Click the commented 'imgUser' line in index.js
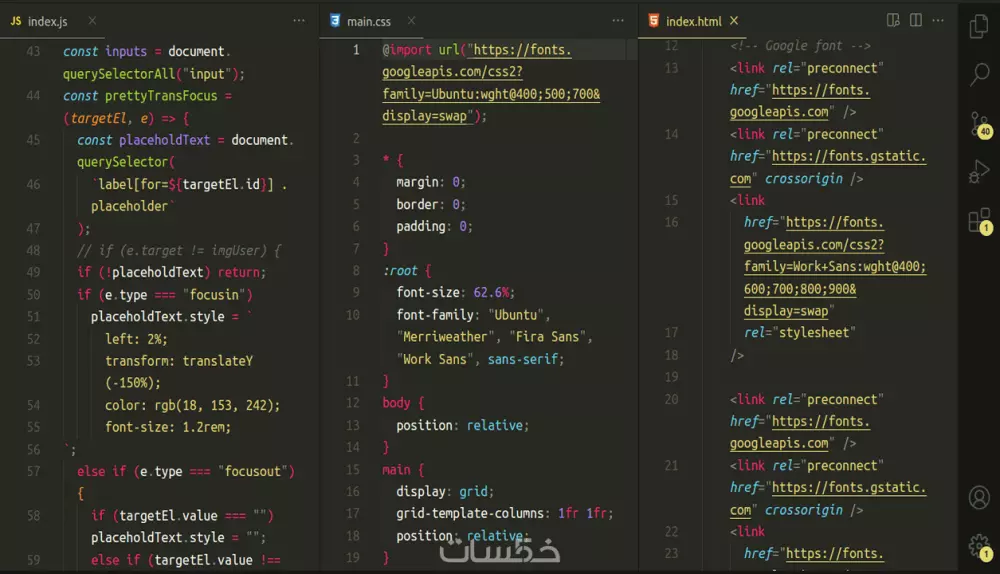The height and width of the screenshot is (574, 1000). click(x=179, y=251)
